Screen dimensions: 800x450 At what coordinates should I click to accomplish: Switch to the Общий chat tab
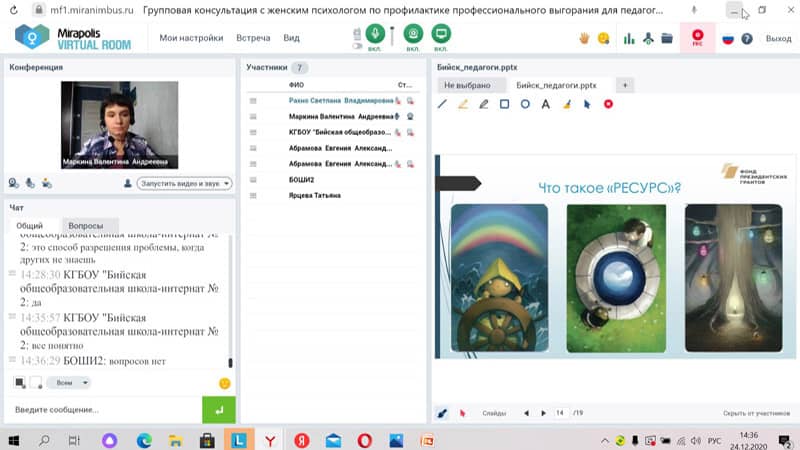30,226
